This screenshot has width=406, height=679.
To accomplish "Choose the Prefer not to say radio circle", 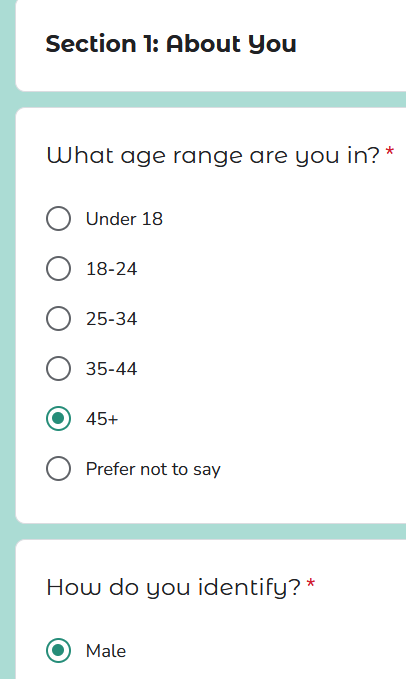I will point(58,469).
